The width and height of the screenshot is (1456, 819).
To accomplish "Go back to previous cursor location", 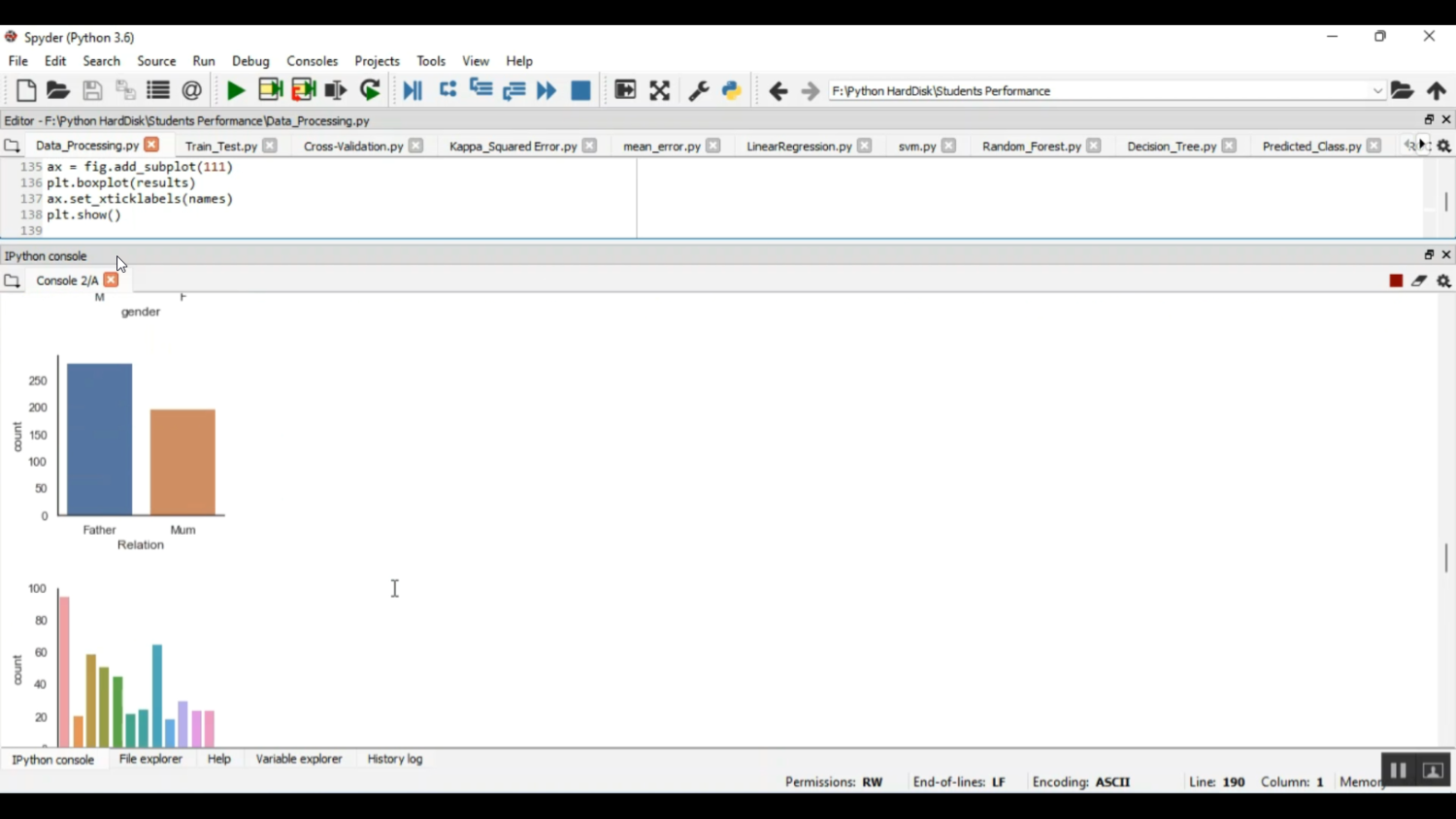I will pos(778,91).
